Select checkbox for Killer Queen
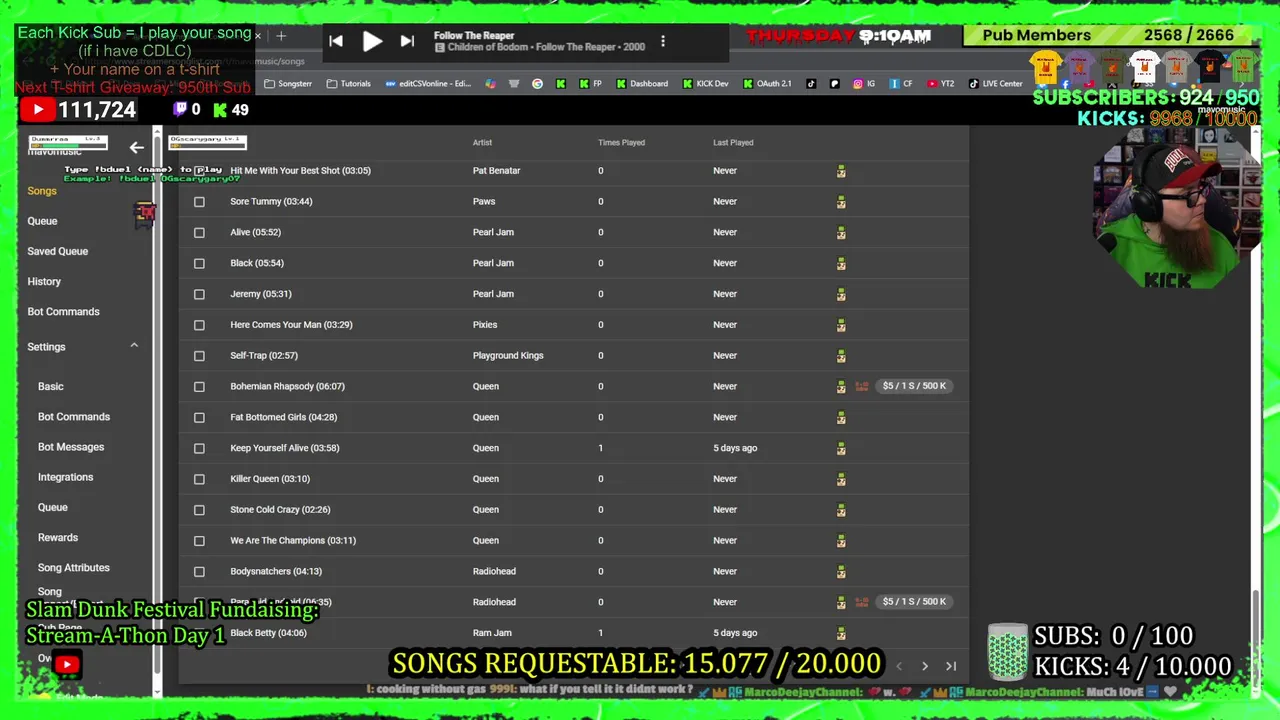Image resolution: width=1280 pixels, height=720 pixels. pos(199,479)
